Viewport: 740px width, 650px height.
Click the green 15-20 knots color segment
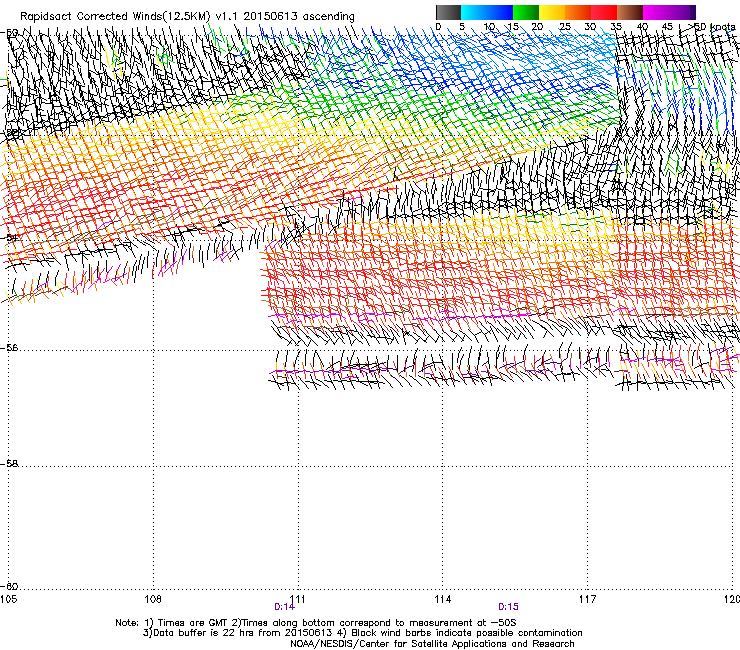click(x=526, y=12)
